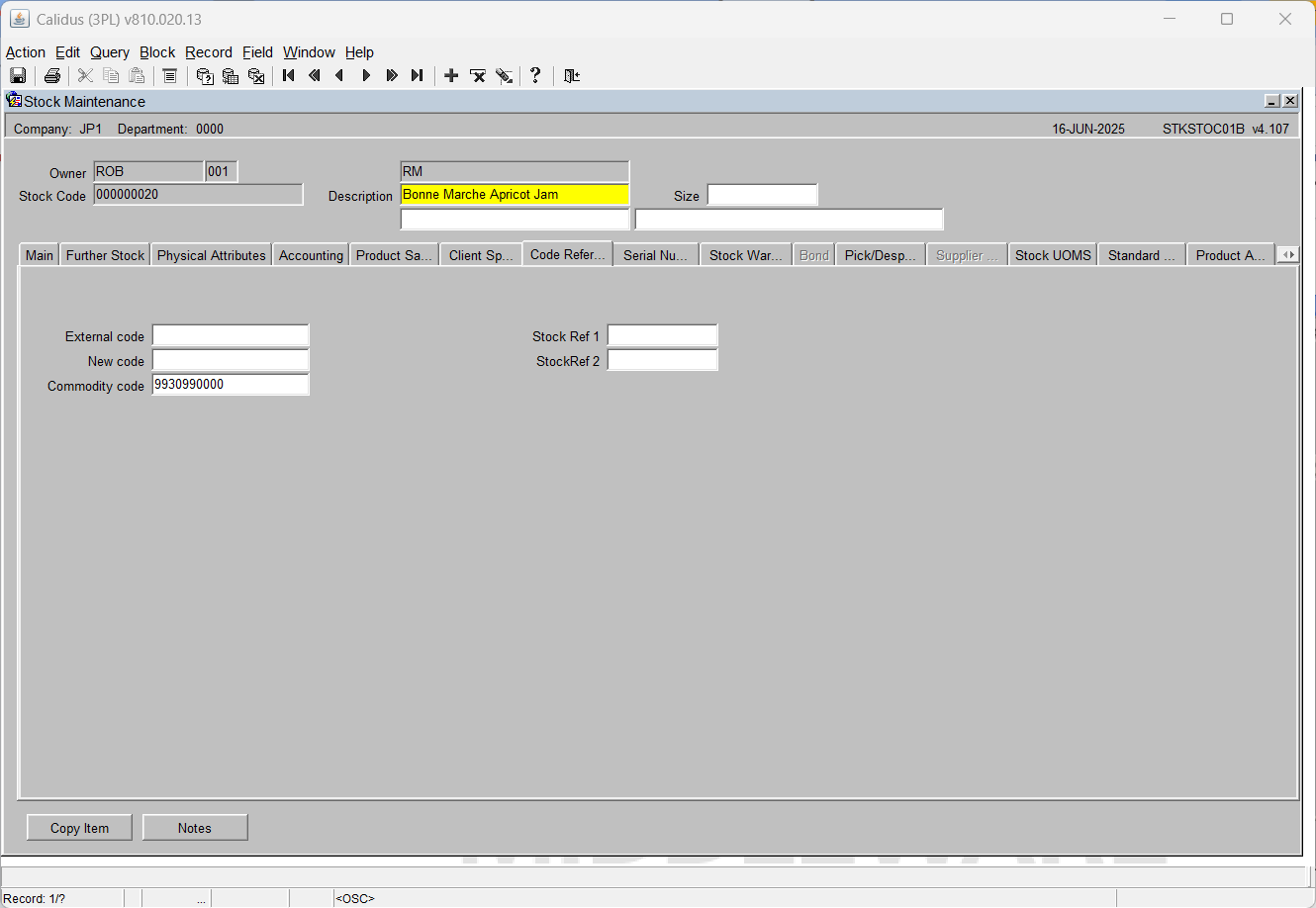Click the External code input field
Screen dimensions: 1316x908
pos(231,336)
